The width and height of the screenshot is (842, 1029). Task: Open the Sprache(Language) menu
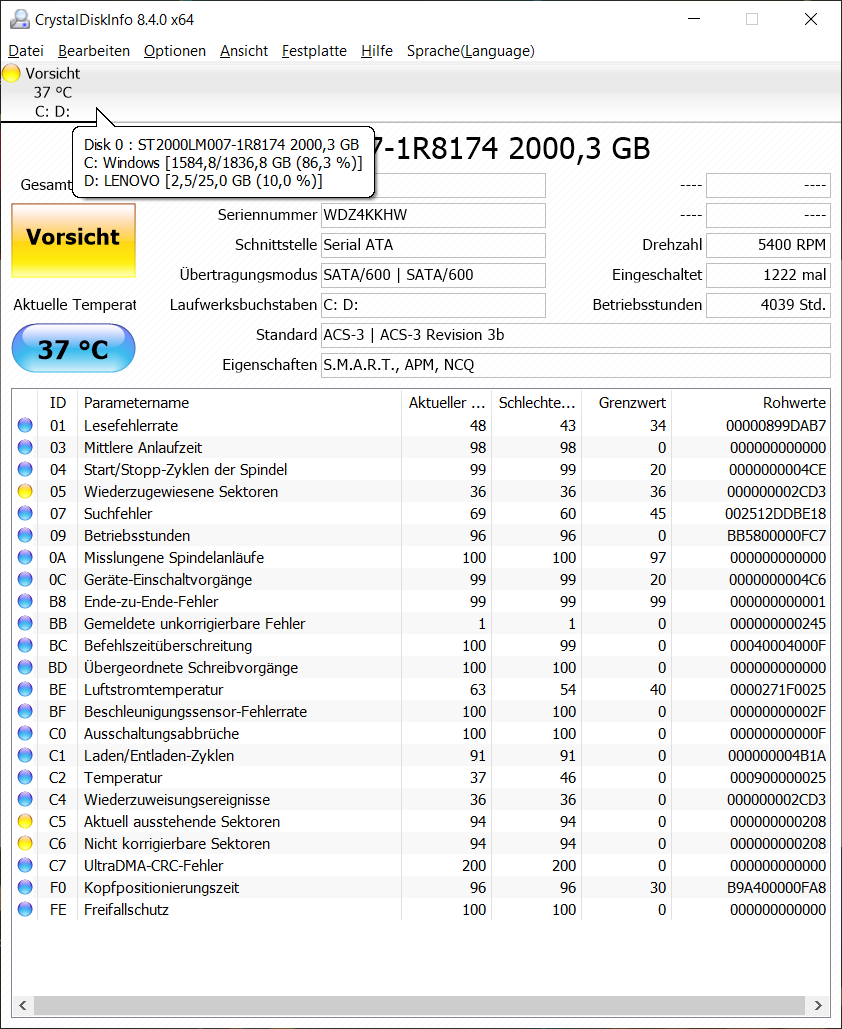(x=471, y=51)
